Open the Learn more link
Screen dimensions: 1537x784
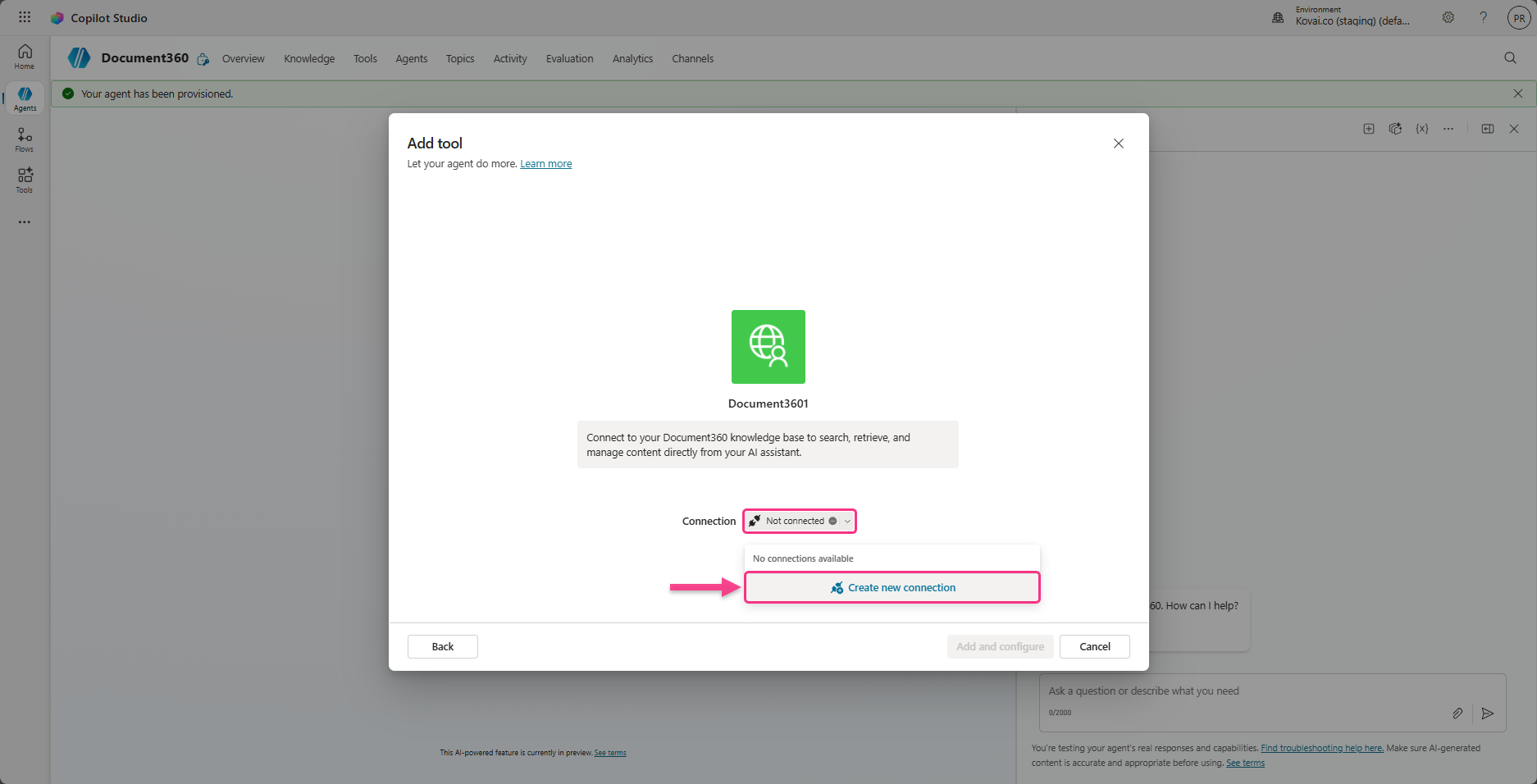545,164
